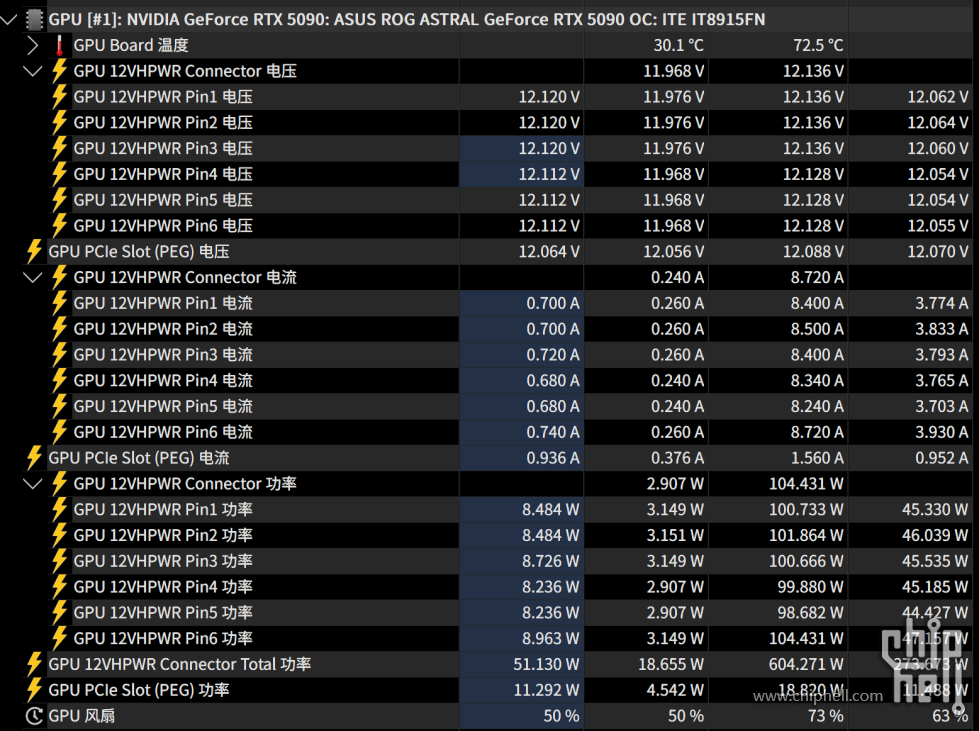
Task: Click lightning icon of 12VHPWR Connector 电流
Action: [59, 277]
